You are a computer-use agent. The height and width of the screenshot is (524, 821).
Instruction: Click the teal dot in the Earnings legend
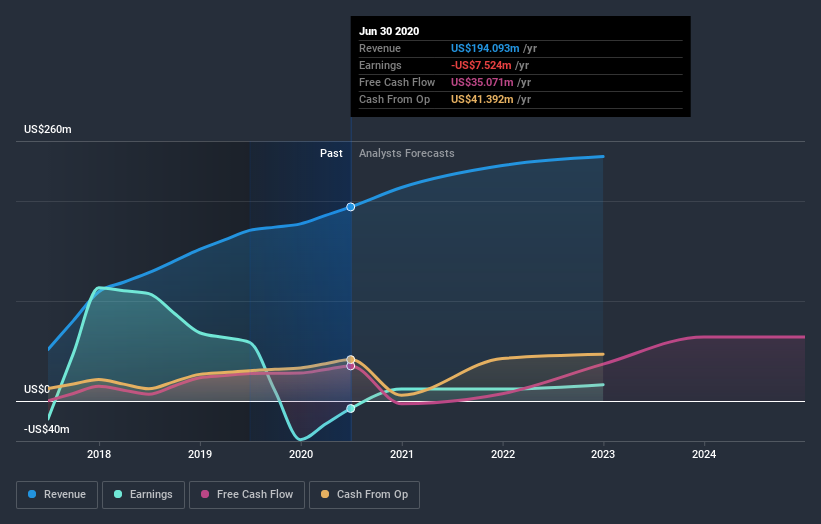(x=118, y=494)
